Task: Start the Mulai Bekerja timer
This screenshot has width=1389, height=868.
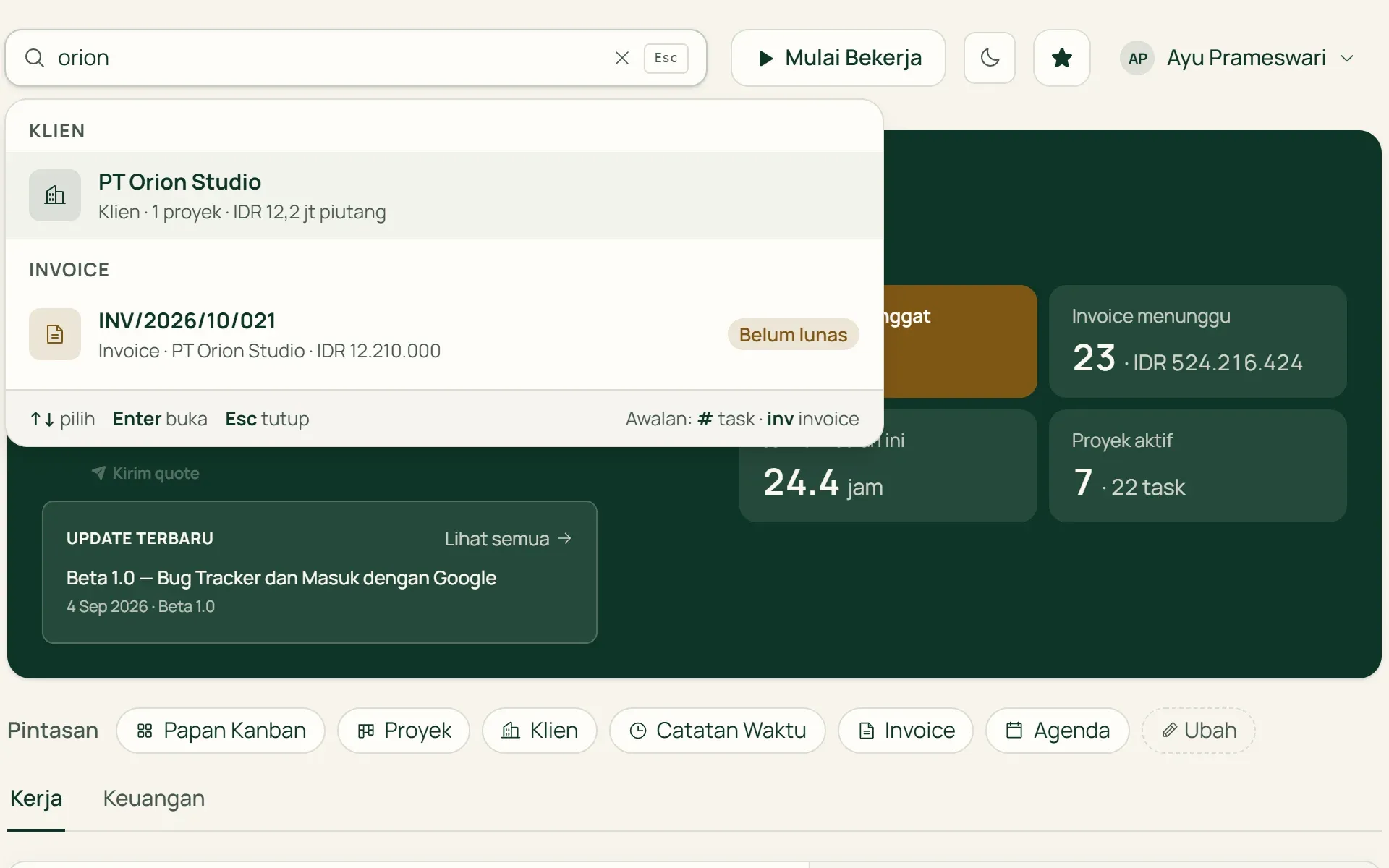Action: click(838, 58)
